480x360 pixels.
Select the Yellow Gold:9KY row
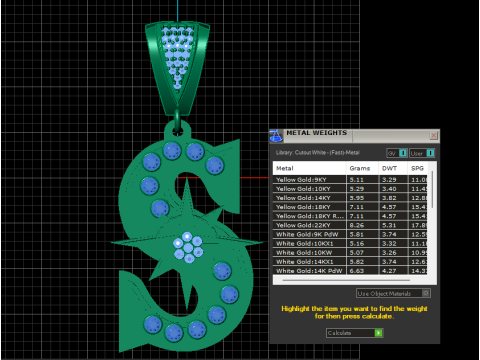(x=350, y=180)
